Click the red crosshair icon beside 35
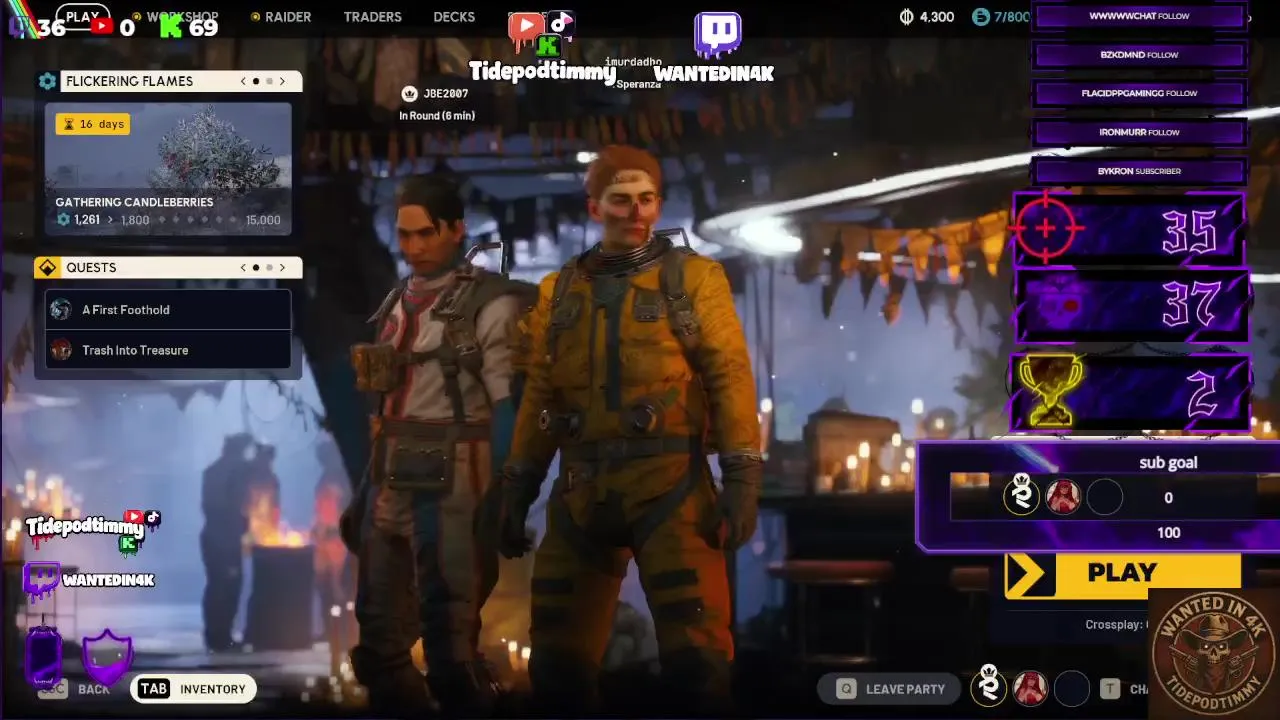 tap(1045, 229)
